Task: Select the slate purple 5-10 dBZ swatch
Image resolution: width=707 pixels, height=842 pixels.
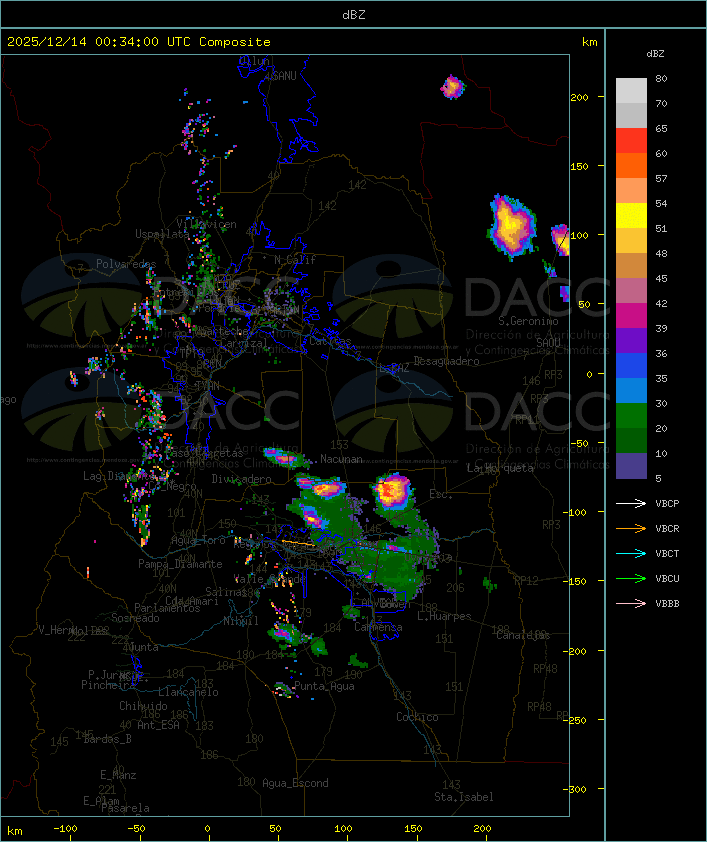Action: (x=631, y=466)
